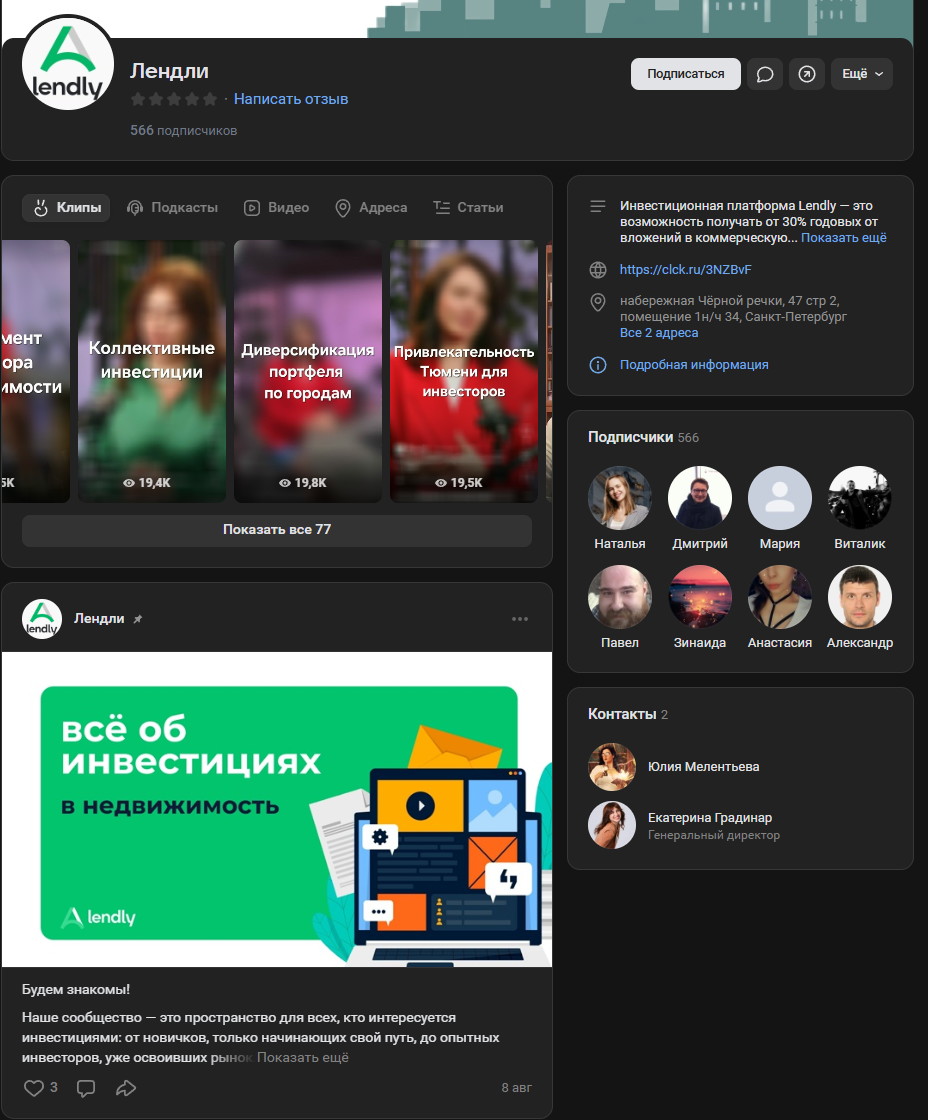
Task: Click the eye views icon on 19,4K clip
Action: pos(129,484)
